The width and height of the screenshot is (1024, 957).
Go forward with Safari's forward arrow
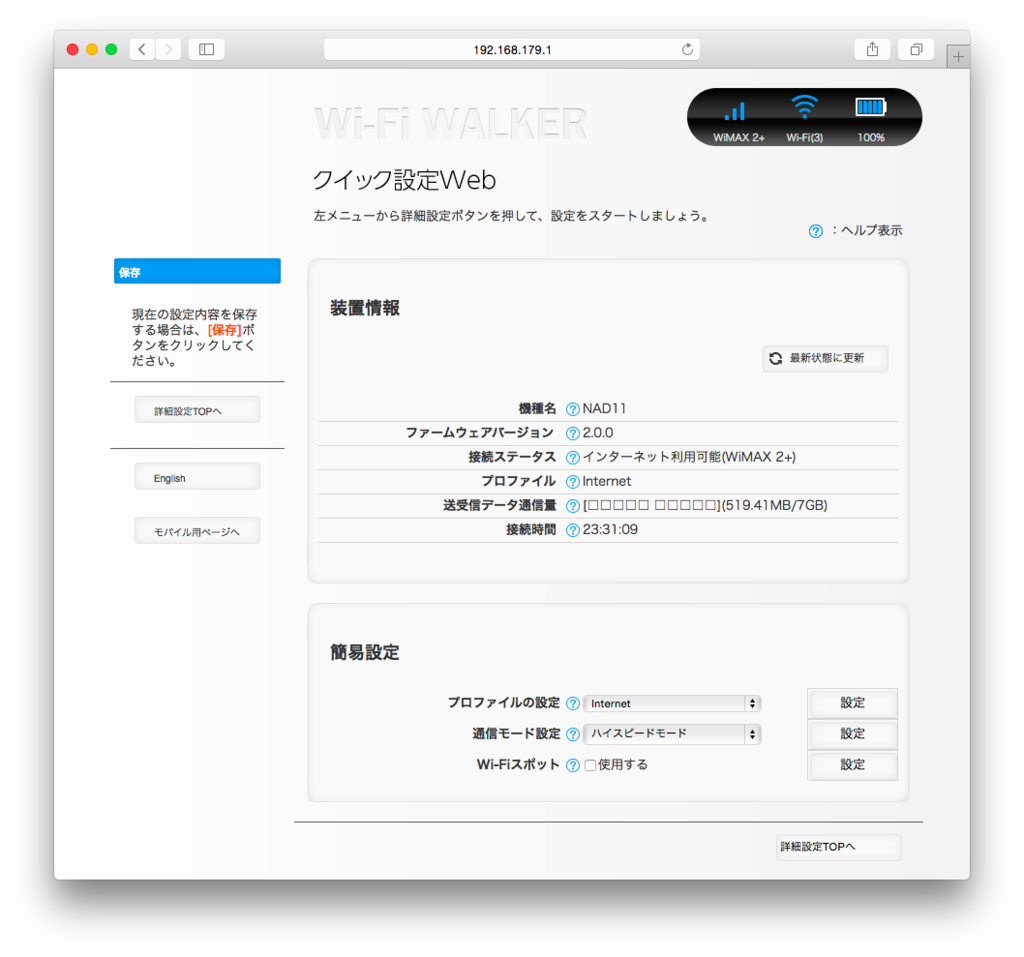(x=168, y=49)
